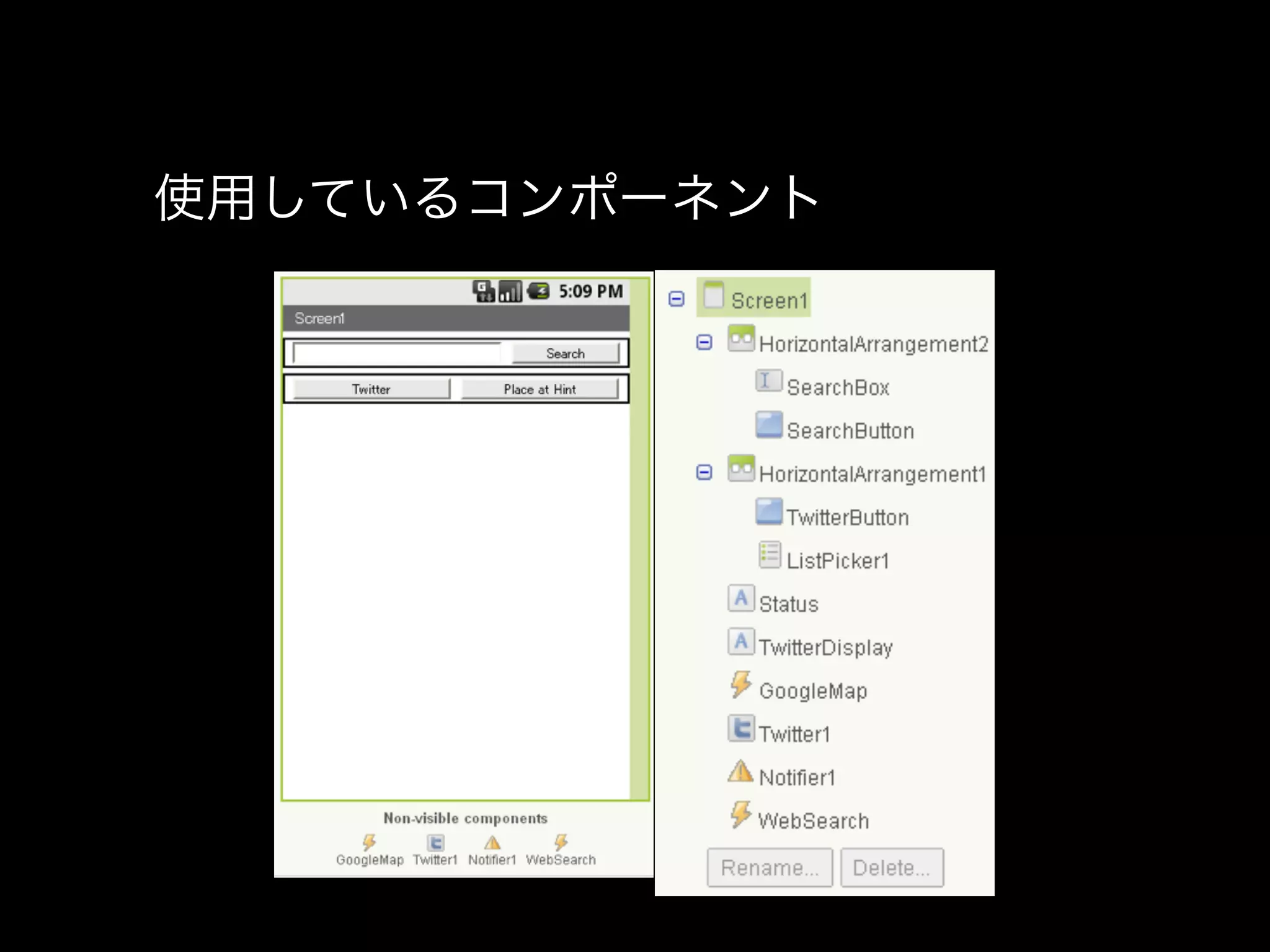Select ListPicker1 label in tree
The image size is (1270, 952).
(x=838, y=562)
